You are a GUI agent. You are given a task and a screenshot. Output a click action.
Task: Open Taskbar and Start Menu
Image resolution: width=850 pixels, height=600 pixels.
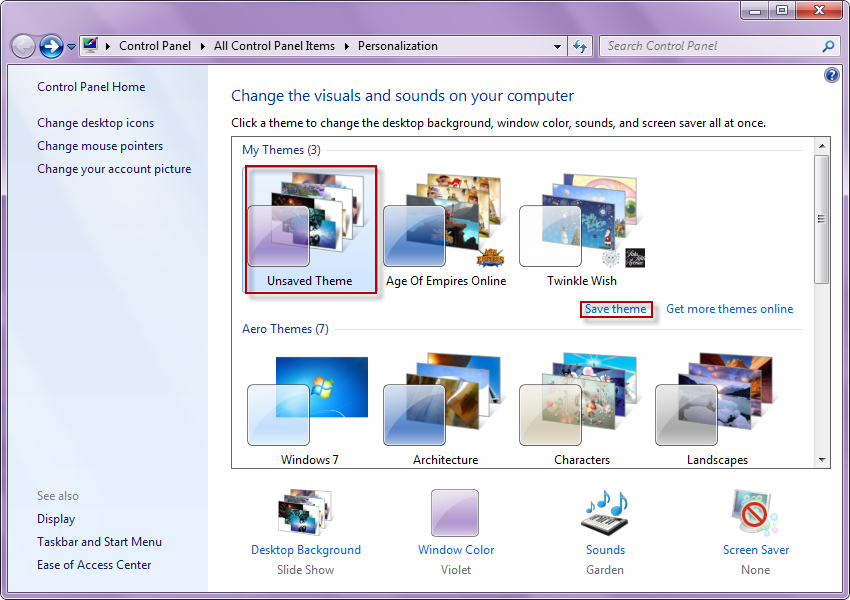pyautogui.click(x=99, y=542)
